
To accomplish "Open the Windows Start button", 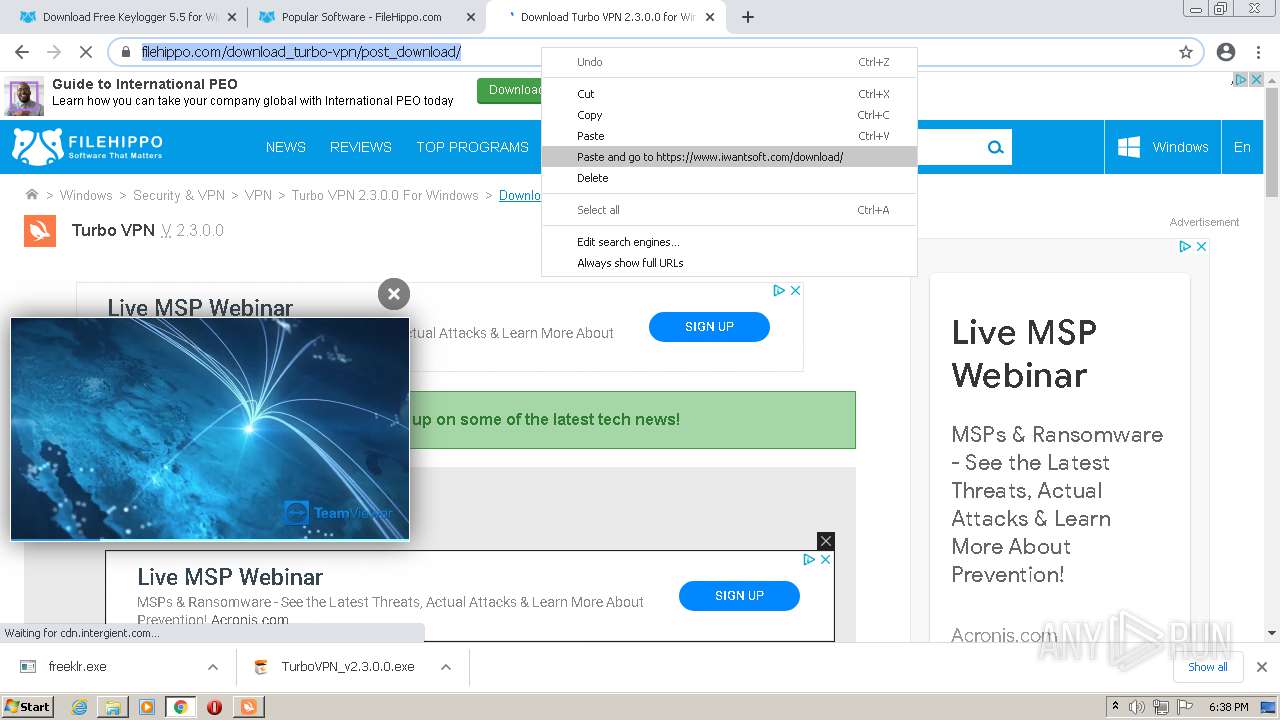I will click(27, 707).
